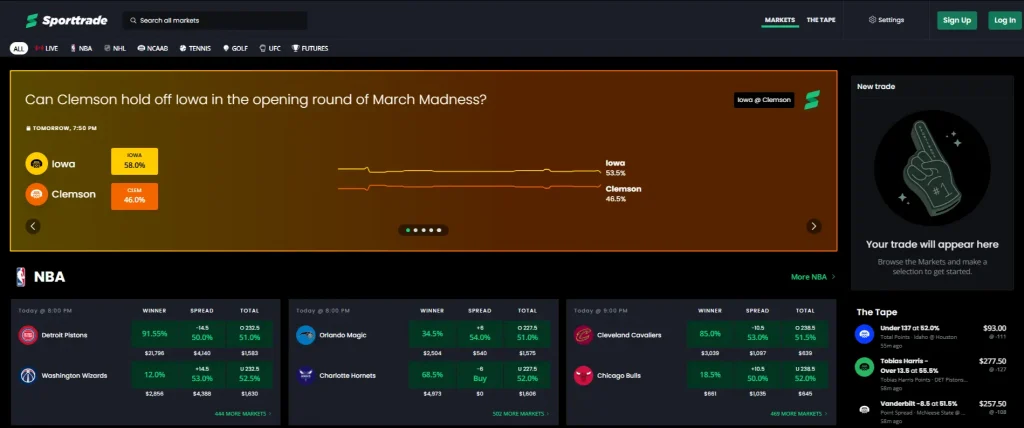Click Hornets spread -6 Buy cell
The image size is (1024, 428).
click(x=479, y=375)
